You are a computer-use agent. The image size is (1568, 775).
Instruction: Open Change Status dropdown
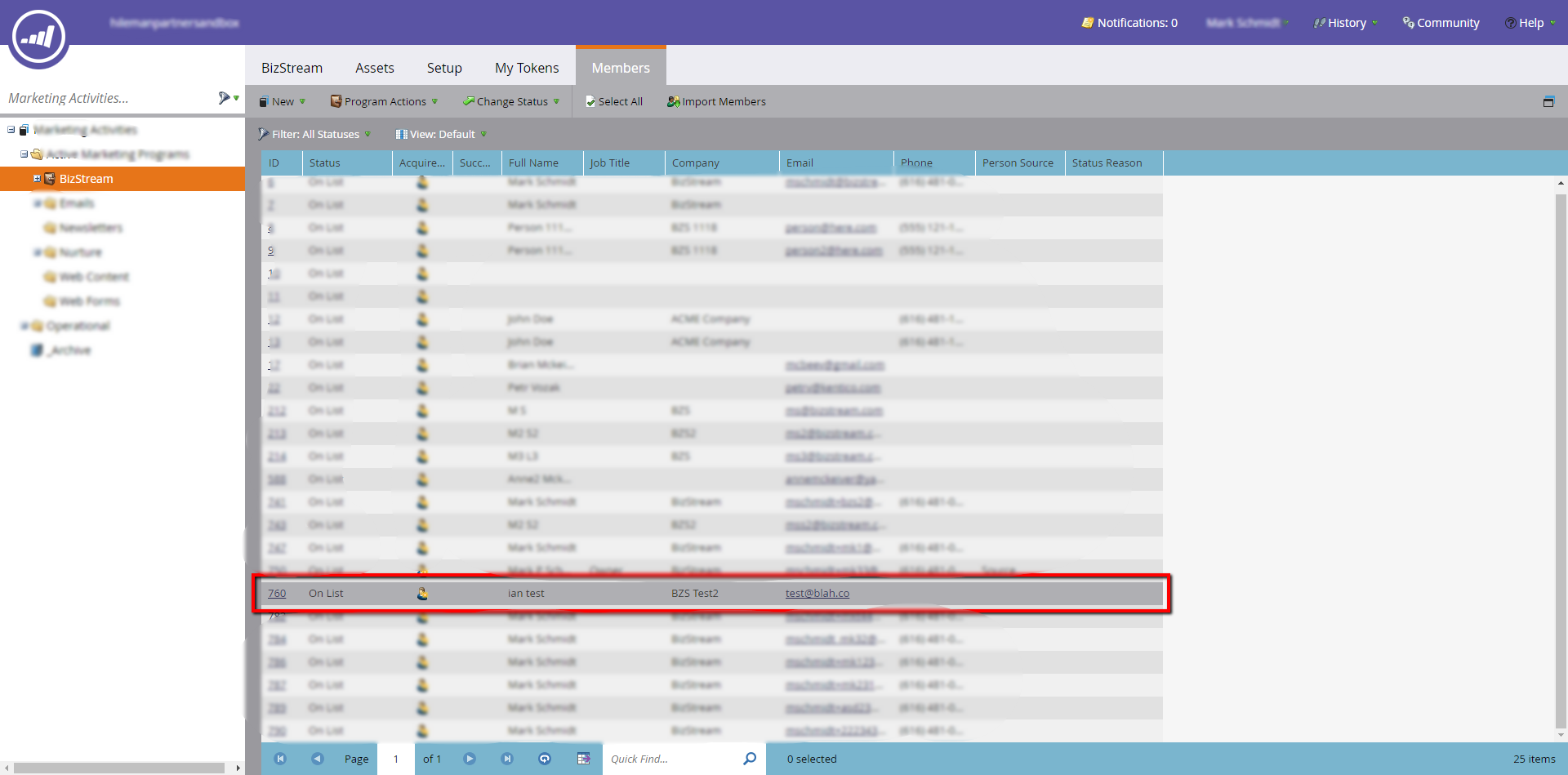click(511, 101)
